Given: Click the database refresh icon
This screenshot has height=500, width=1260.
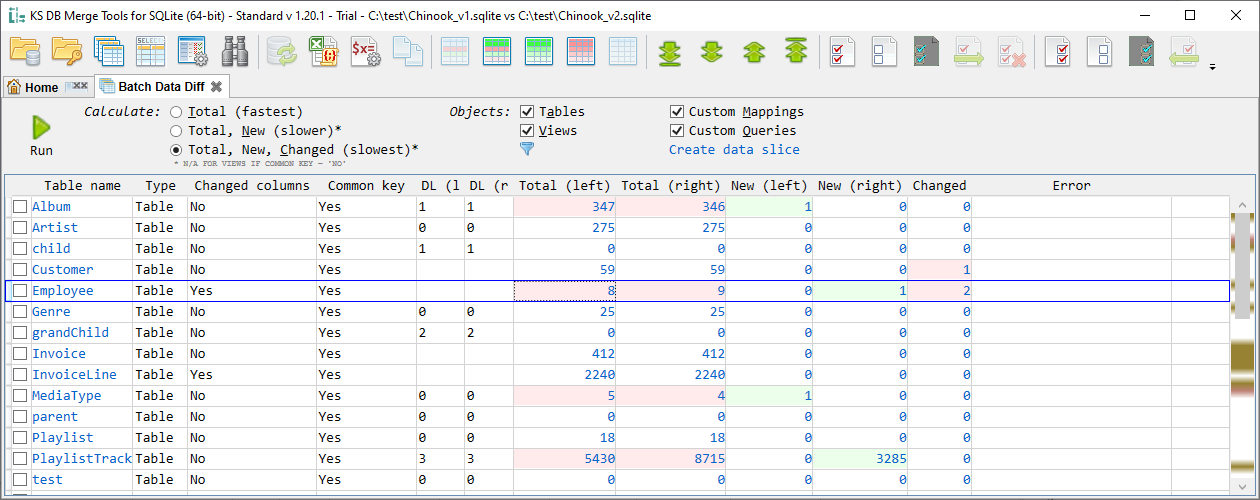Looking at the screenshot, I should click(281, 51).
